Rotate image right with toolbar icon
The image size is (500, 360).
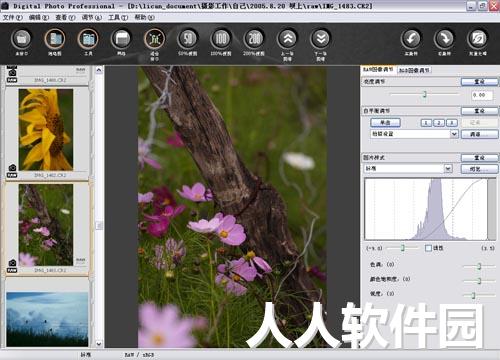[x=444, y=39]
